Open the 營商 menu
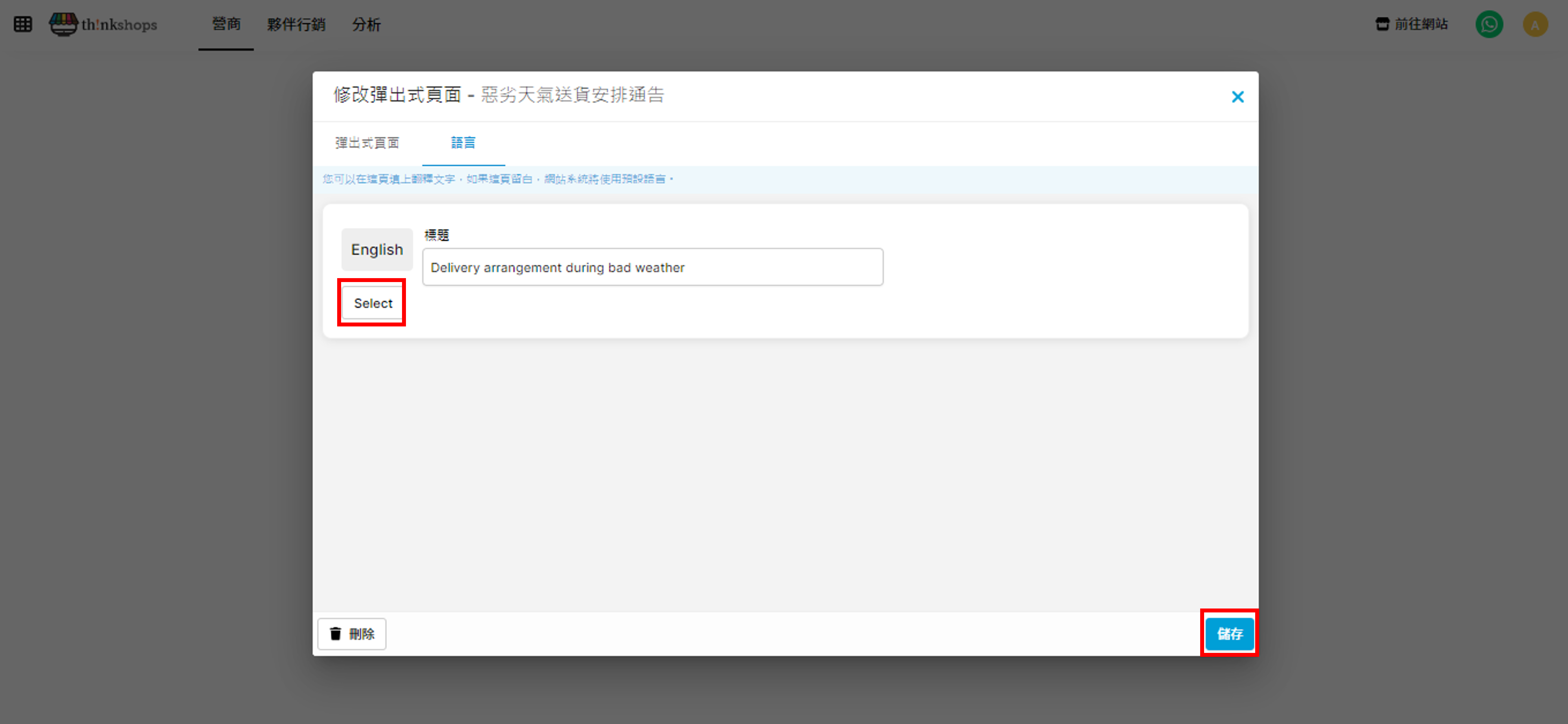Viewport: 1568px width, 724px height. point(226,24)
